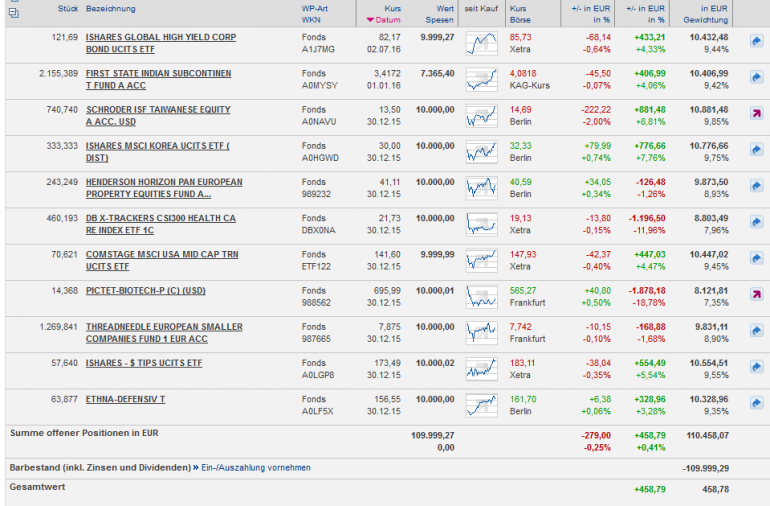Image resolution: width=770 pixels, height=506 pixels.
Task: Open chart thumbnail for First State Indian Subcontinent
Action: pyautogui.click(x=481, y=80)
